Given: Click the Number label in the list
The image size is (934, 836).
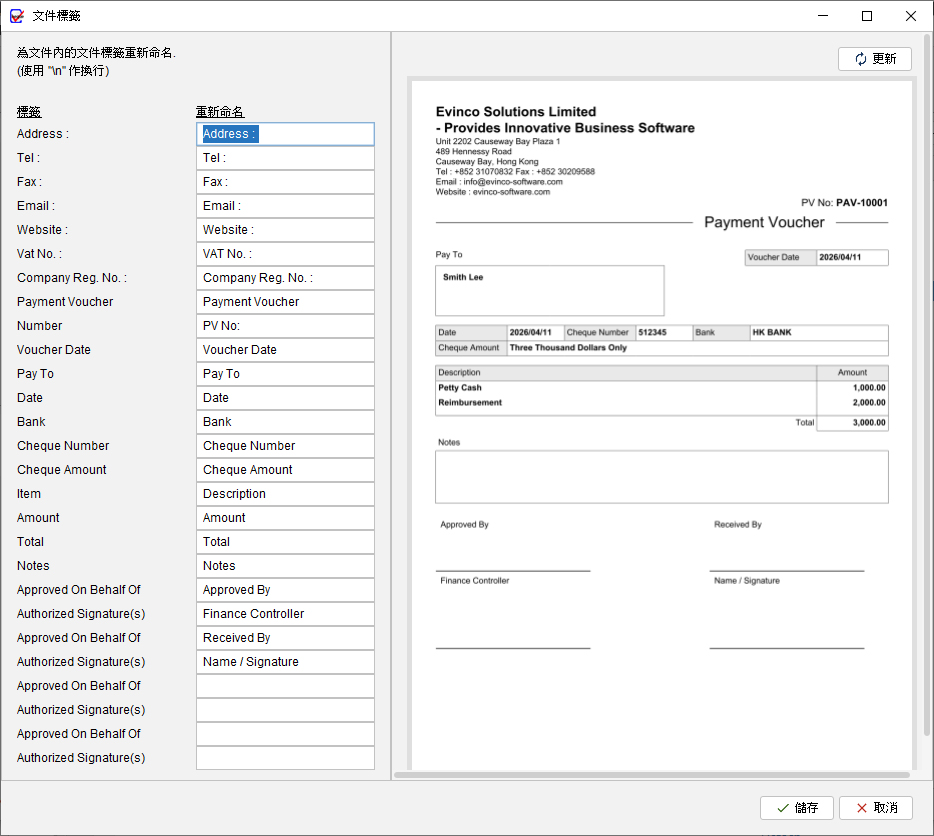Looking at the screenshot, I should tap(39, 326).
